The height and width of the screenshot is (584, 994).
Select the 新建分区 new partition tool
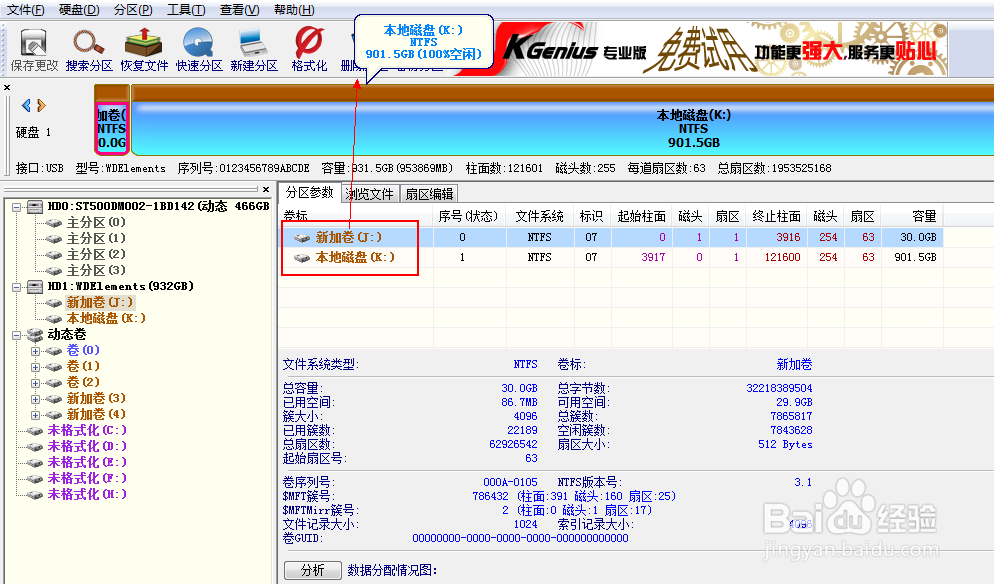pos(254,49)
